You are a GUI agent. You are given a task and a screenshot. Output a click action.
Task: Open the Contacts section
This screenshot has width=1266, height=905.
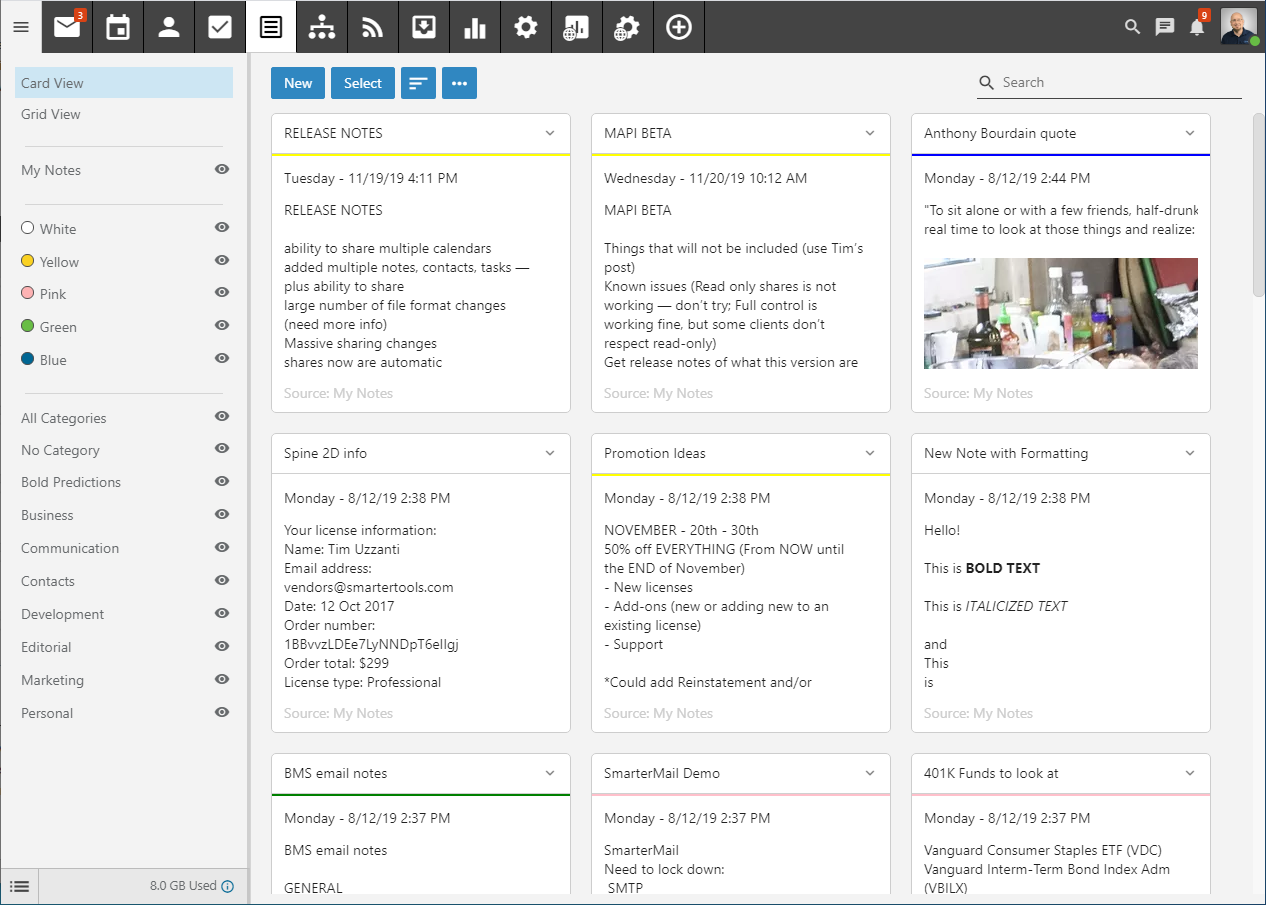click(x=168, y=27)
